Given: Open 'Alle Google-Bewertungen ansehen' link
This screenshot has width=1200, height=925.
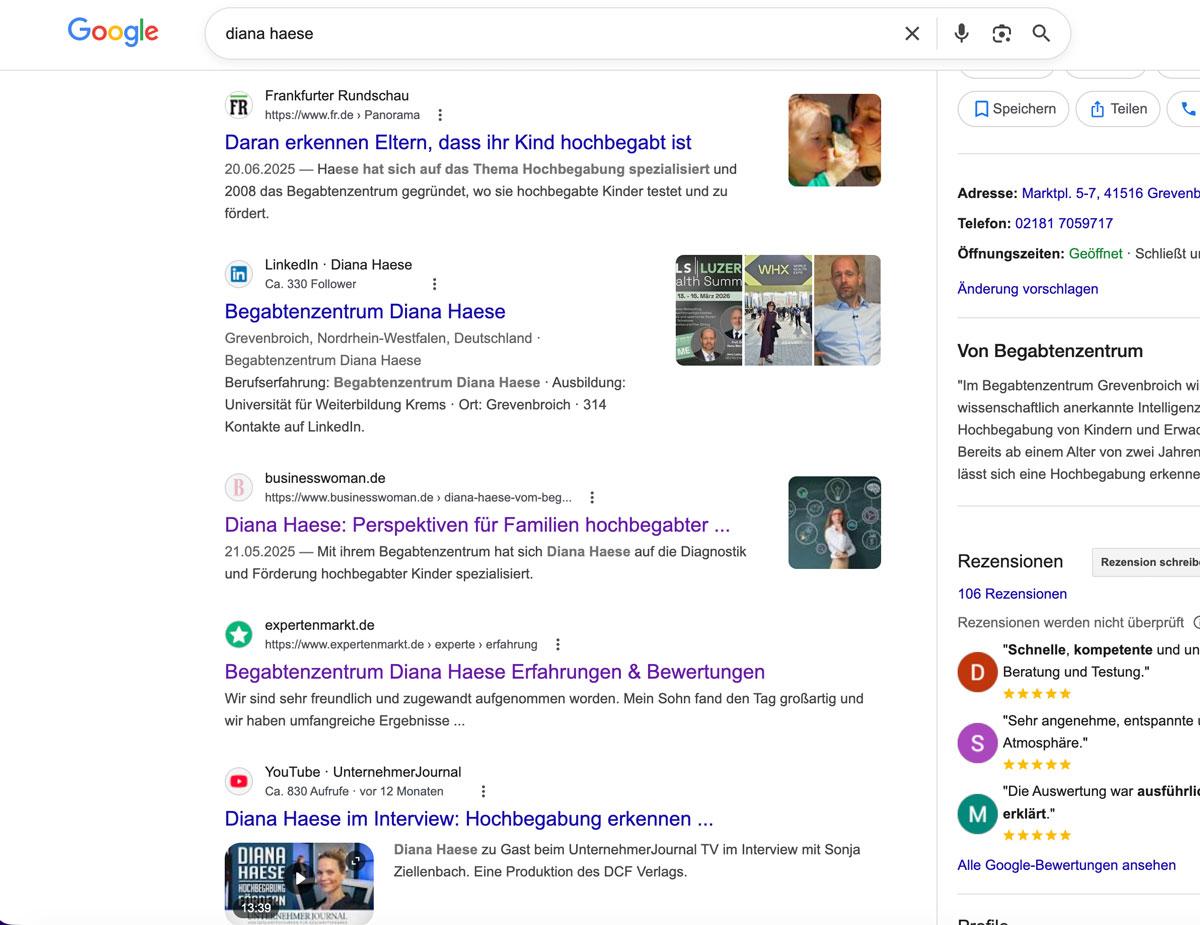Looking at the screenshot, I should (x=1067, y=865).
